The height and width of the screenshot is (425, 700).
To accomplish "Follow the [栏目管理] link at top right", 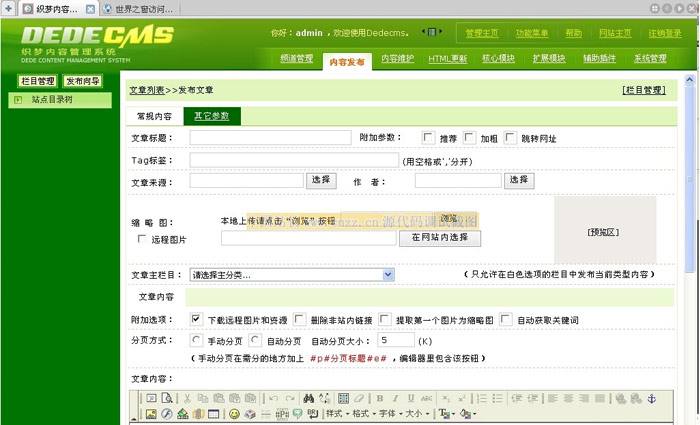I will pyautogui.click(x=644, y=90).
